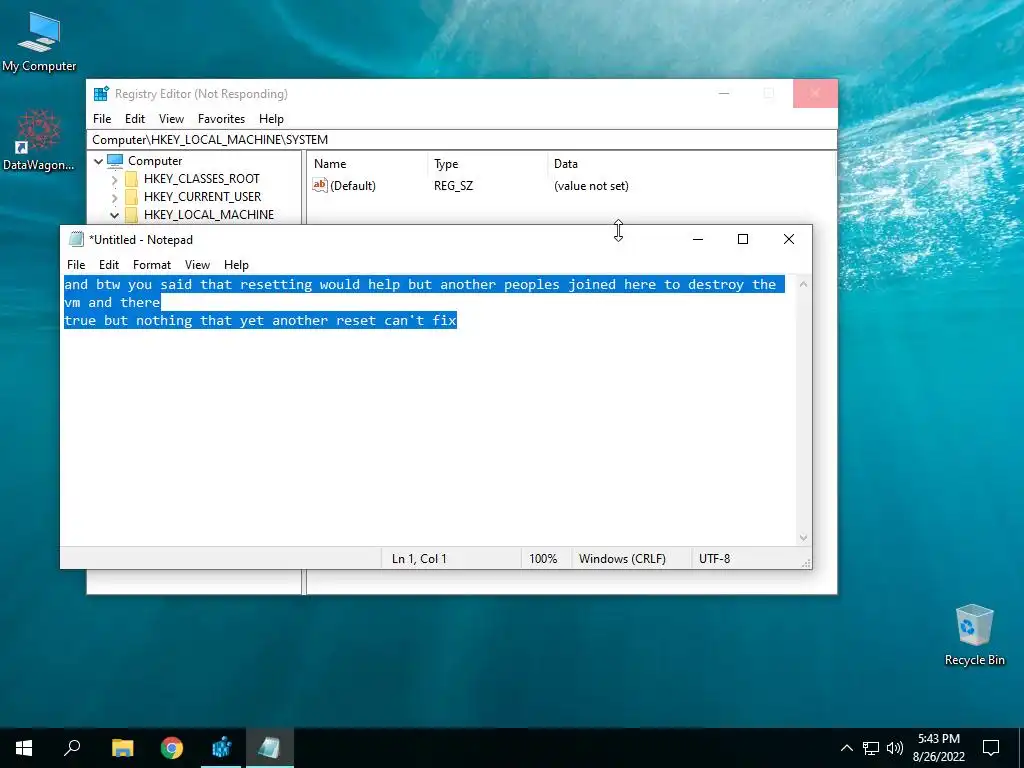Select the Computer root tree item
Image resolution: width=1024 pixels, height=768 pixels.
[x=155, y=161]
